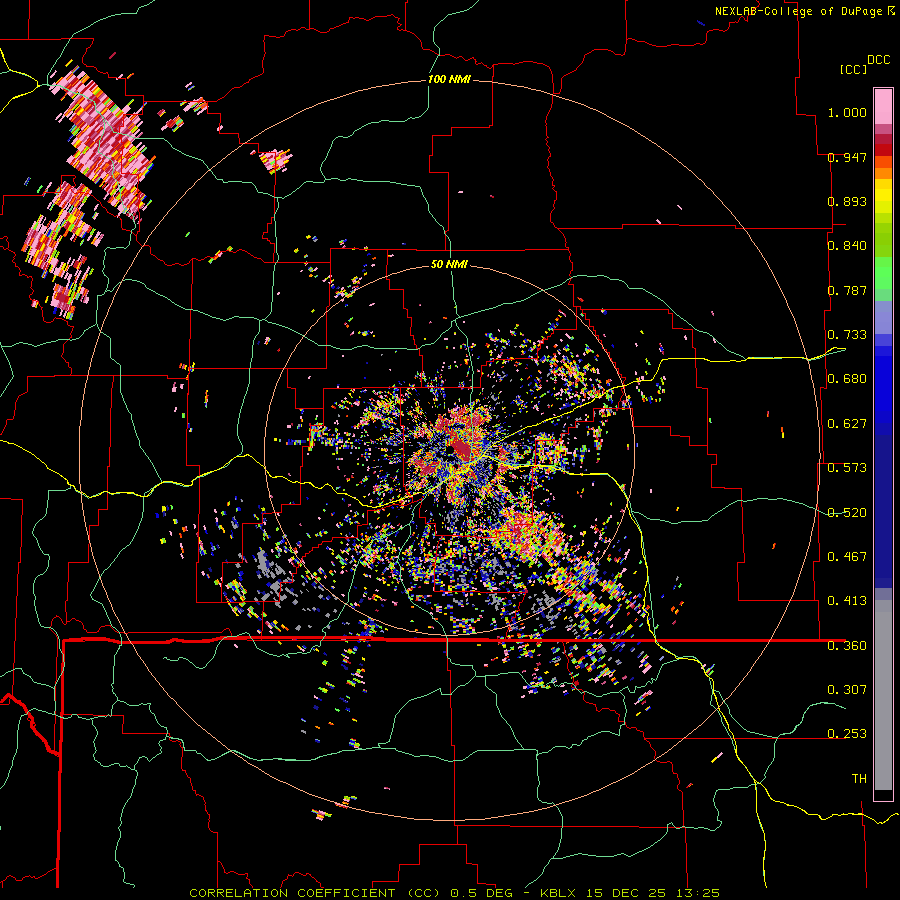
Task: Click the 1.000 color scale value
Action: click(x=847, y=112)
